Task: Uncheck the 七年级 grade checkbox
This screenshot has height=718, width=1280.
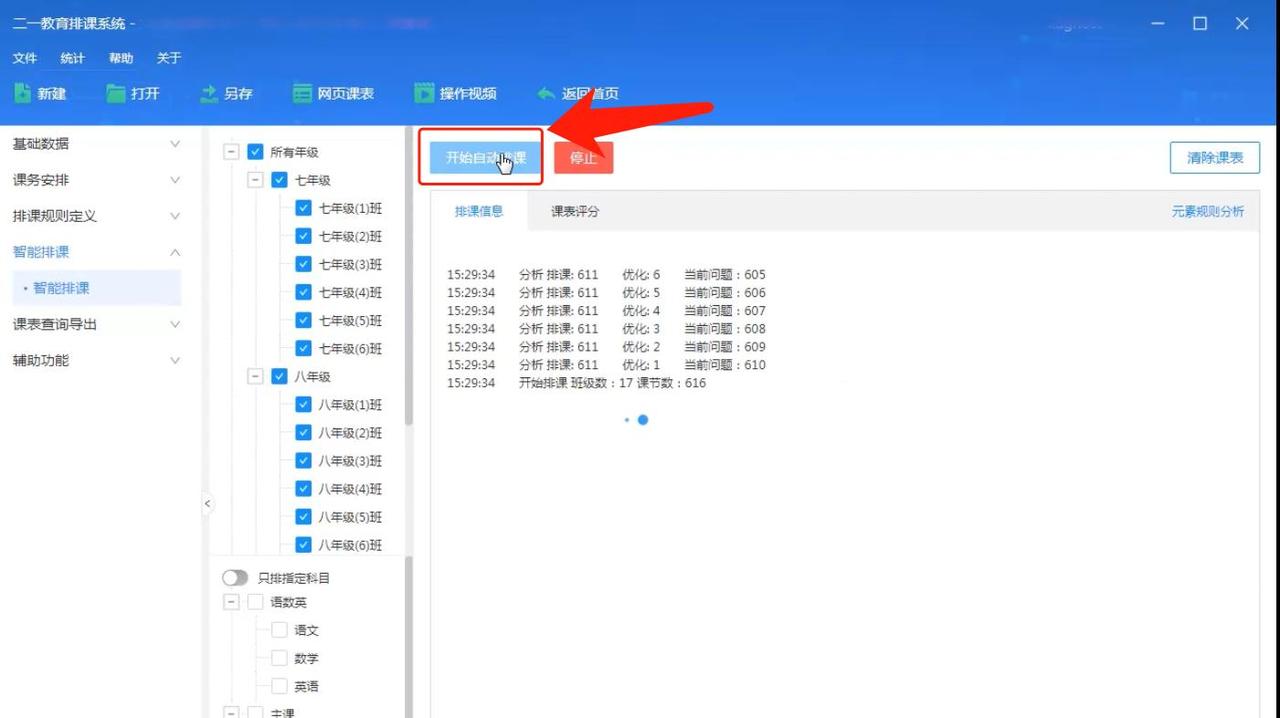Action: point(279,180)
